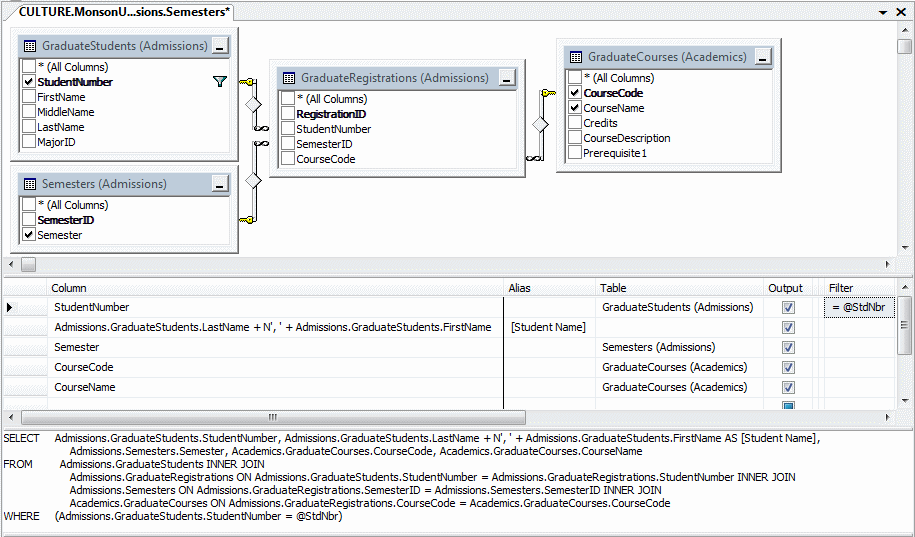Viewport: 915px width, 537px height.
Task: Check FirstName in GraduateStudents table
Action: [29, 97]
